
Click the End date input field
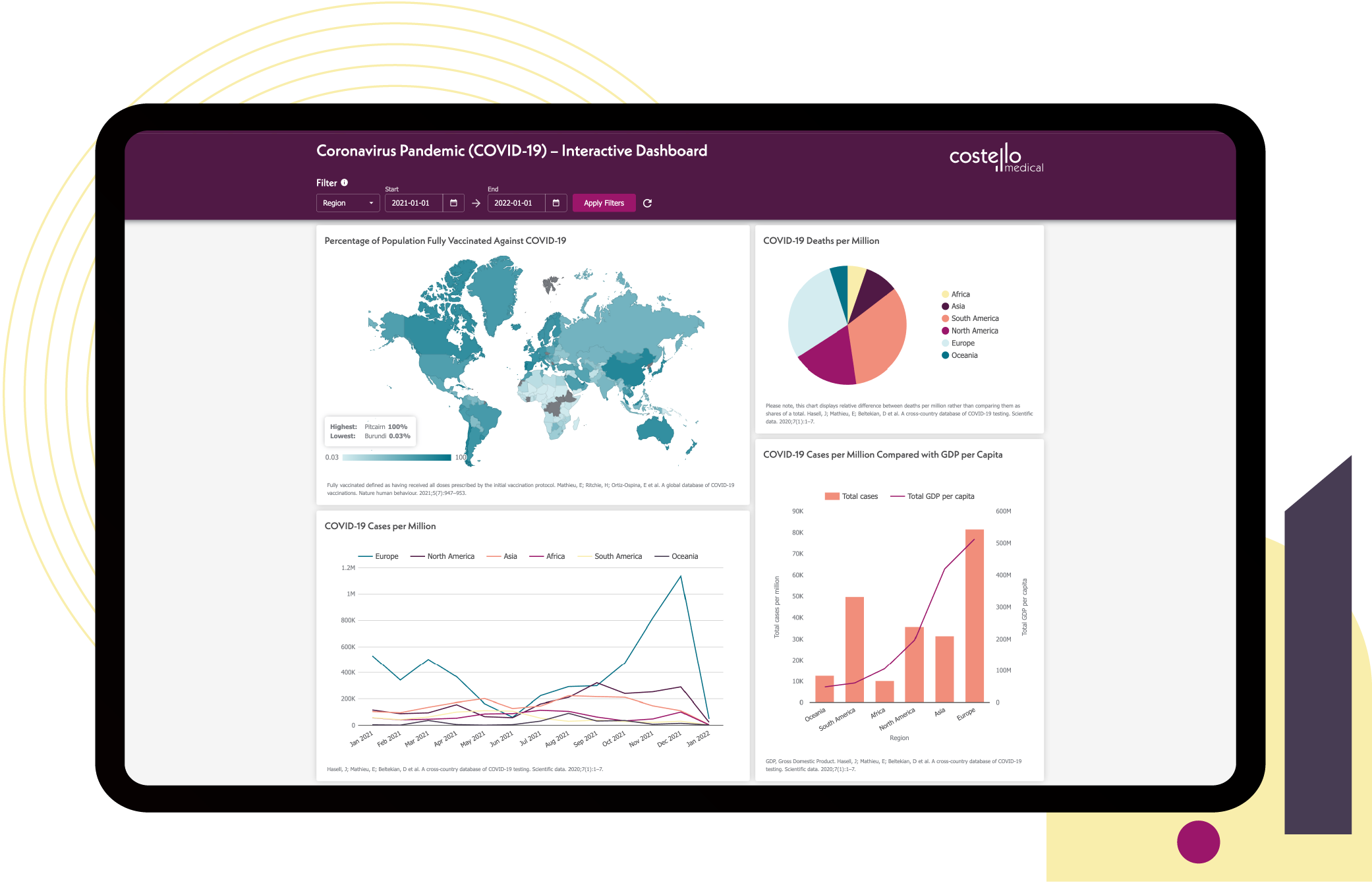point(516,203)
